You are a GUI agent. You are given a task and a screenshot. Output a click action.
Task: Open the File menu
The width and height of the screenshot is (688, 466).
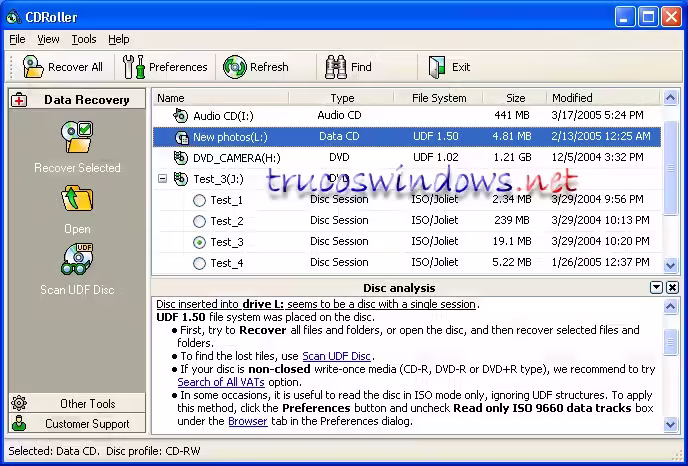click(x=17, y=39)
